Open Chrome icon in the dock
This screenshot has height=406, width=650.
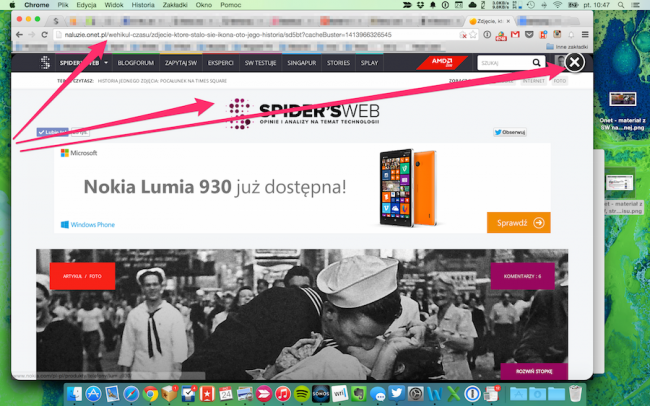150,393
